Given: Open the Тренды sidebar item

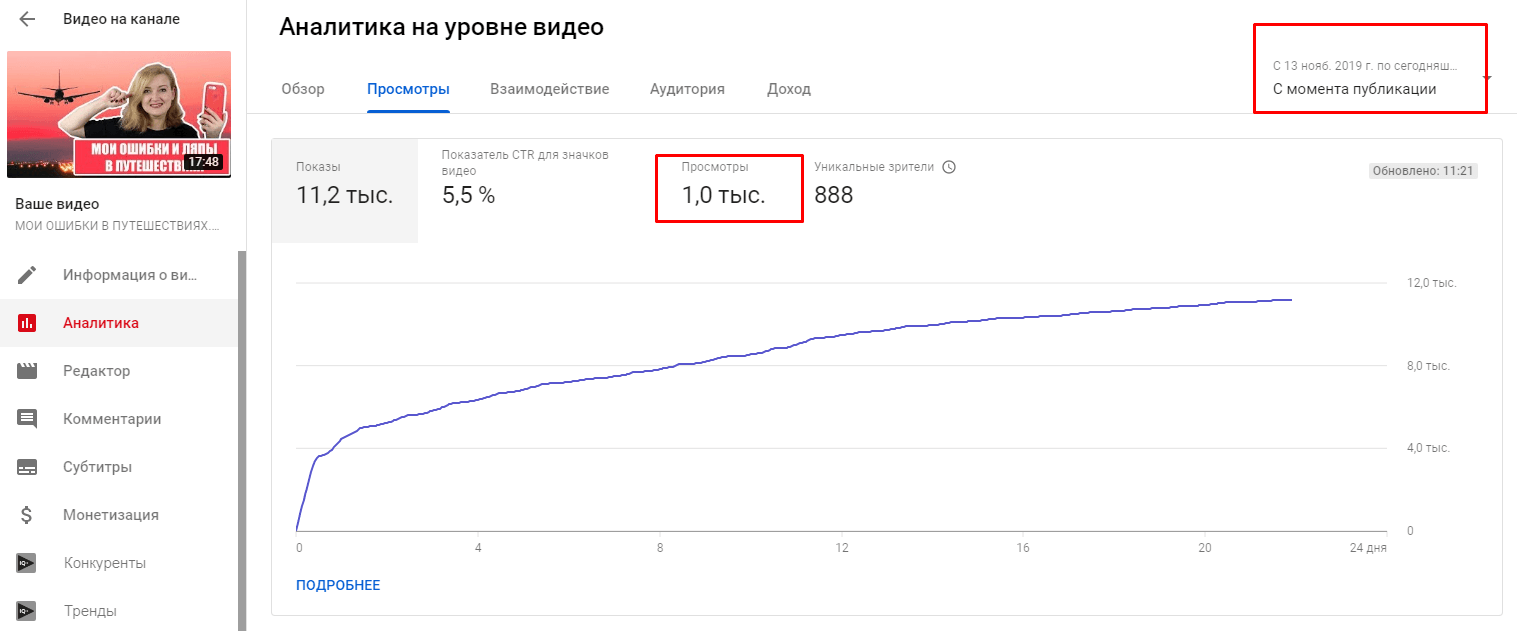Looking at the screenshot, I should tap(119, 610).
